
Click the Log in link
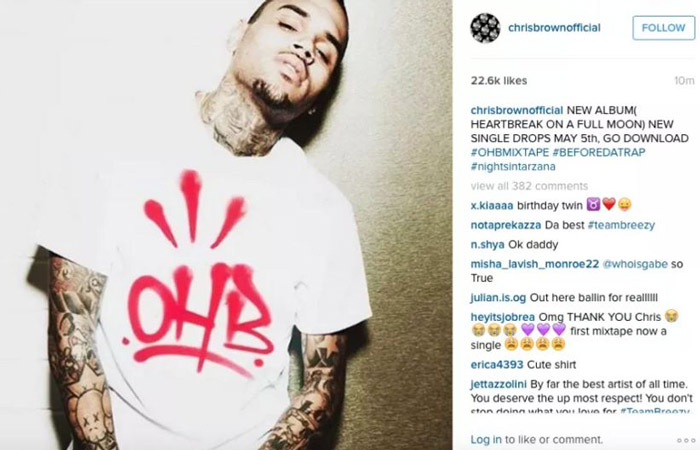(x=486, y=440)
